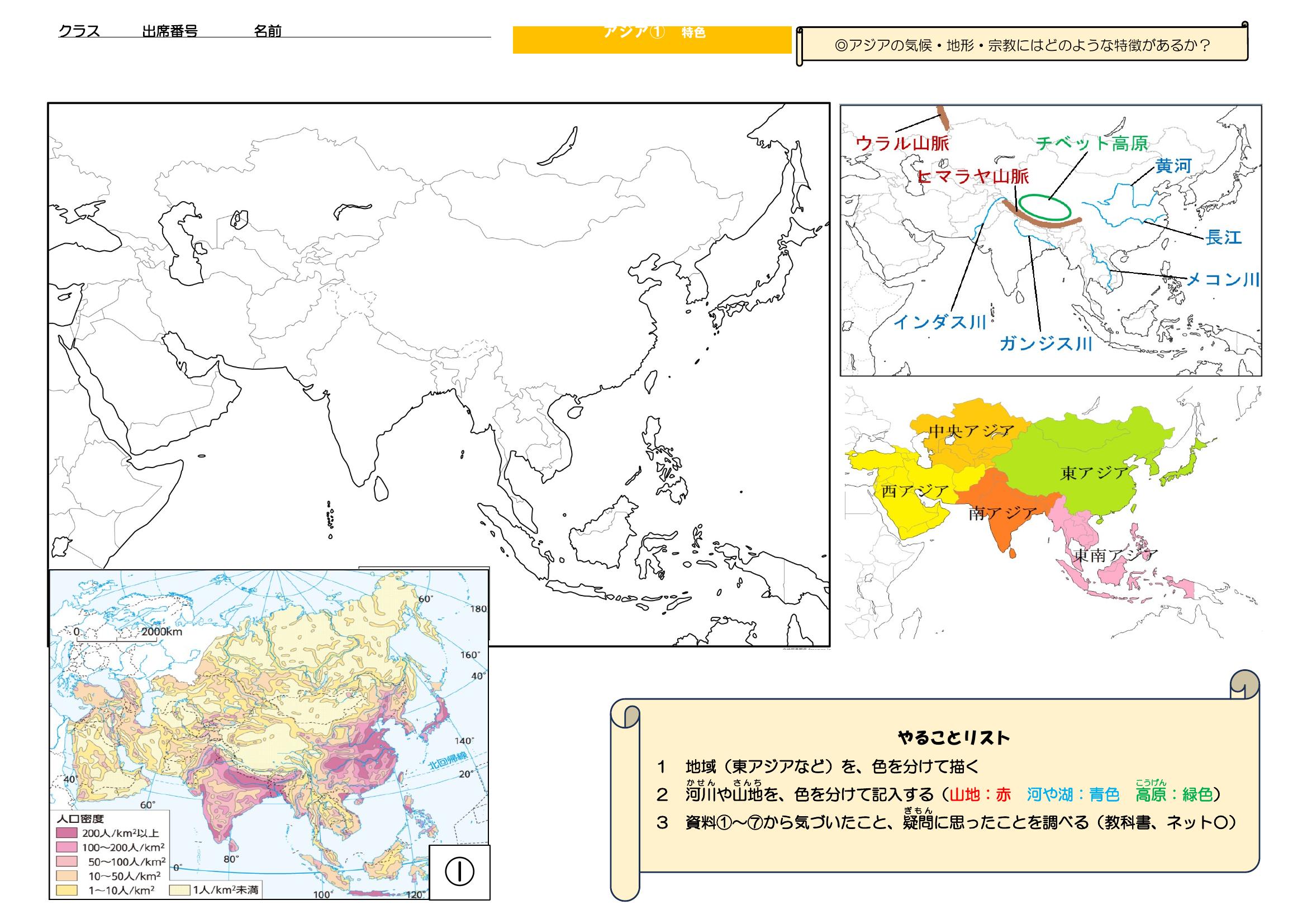
Task: Click the クラス label in the header
Action: pos(80,31)
